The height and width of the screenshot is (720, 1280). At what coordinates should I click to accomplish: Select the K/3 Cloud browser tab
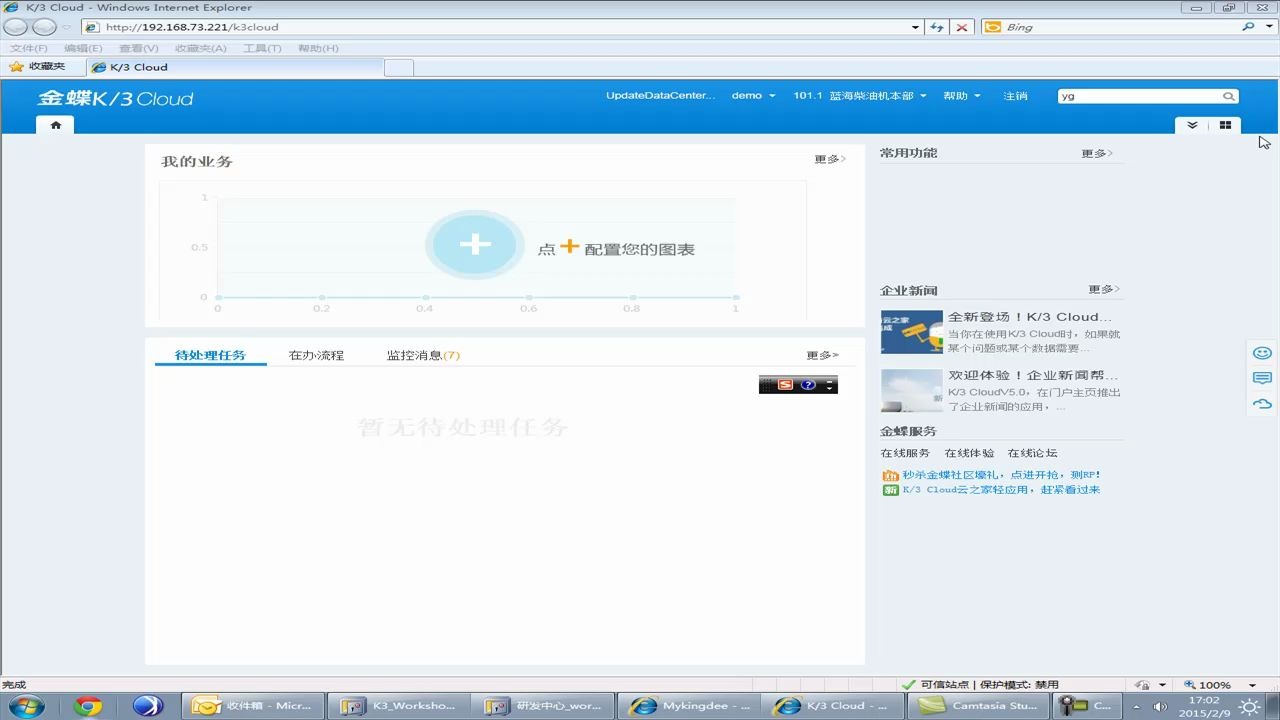(x=235, y=67)
